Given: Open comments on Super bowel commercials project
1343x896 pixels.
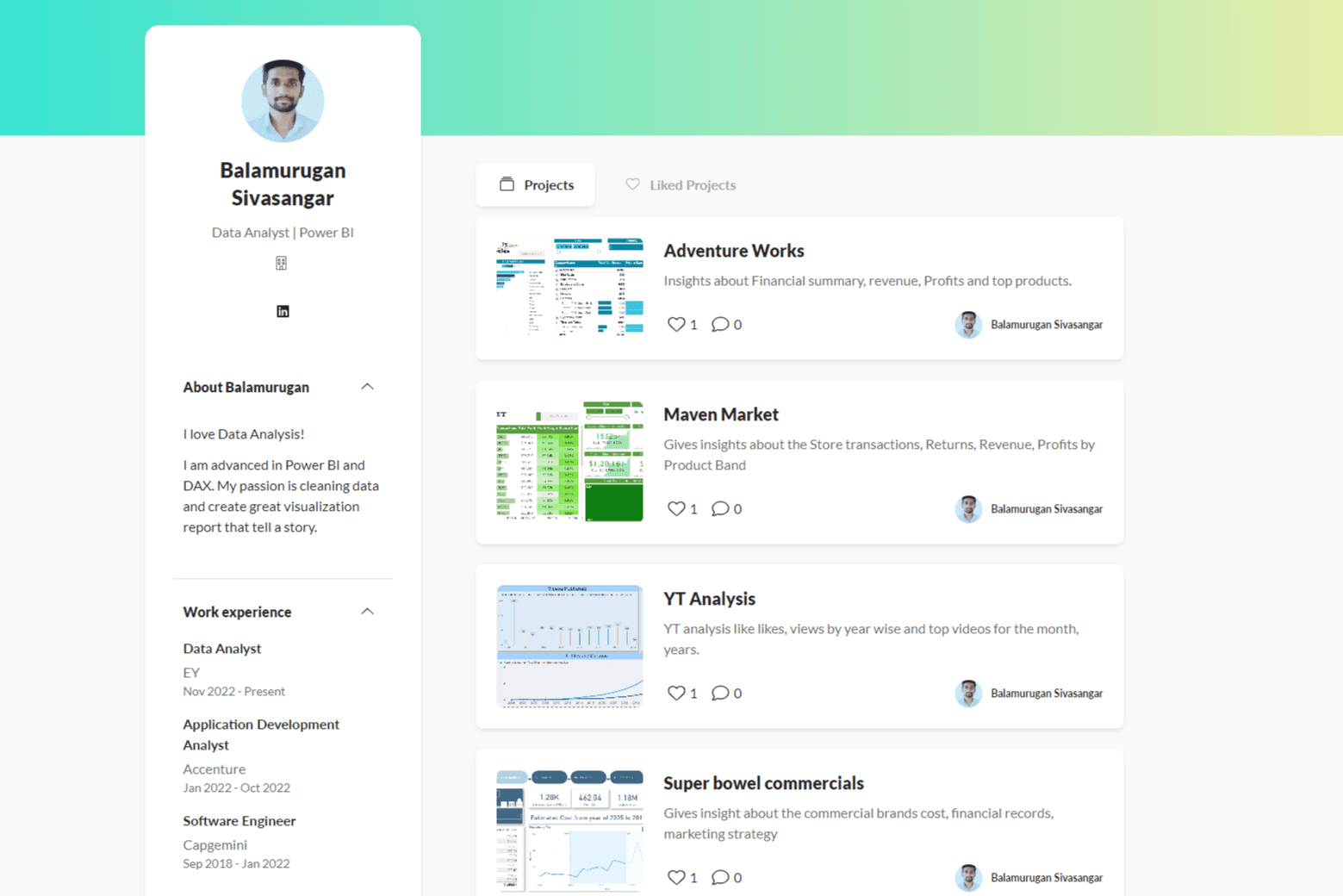Looking at the screenshot, I should (x=720, y=877).
